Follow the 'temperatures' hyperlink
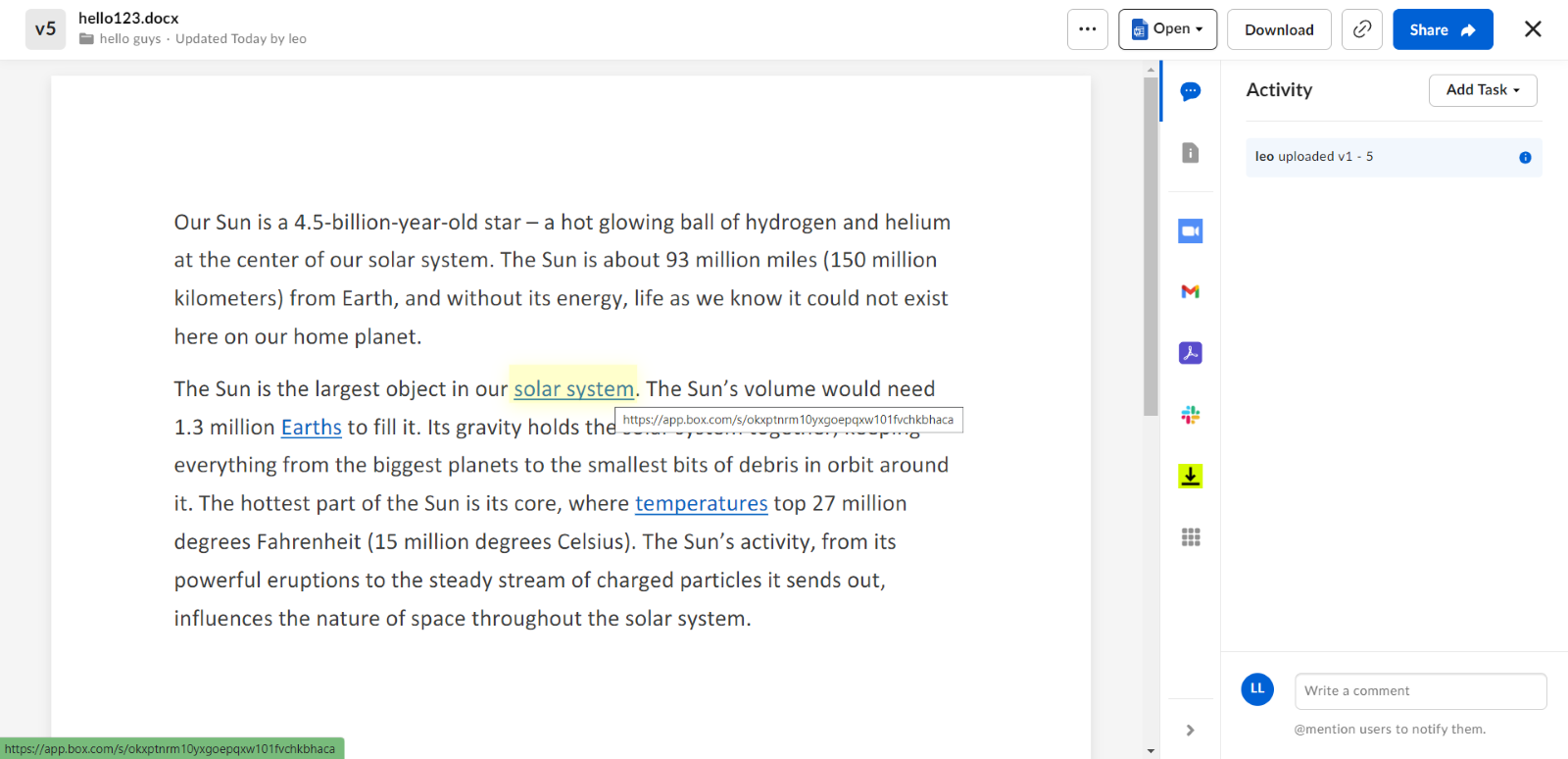 point(701,504)
